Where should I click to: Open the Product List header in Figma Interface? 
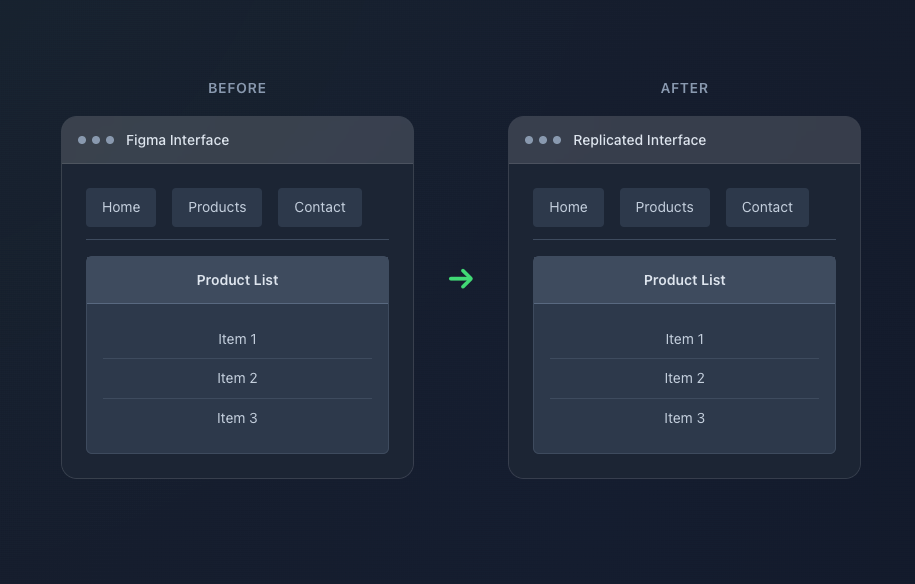(x=237, y=280)
